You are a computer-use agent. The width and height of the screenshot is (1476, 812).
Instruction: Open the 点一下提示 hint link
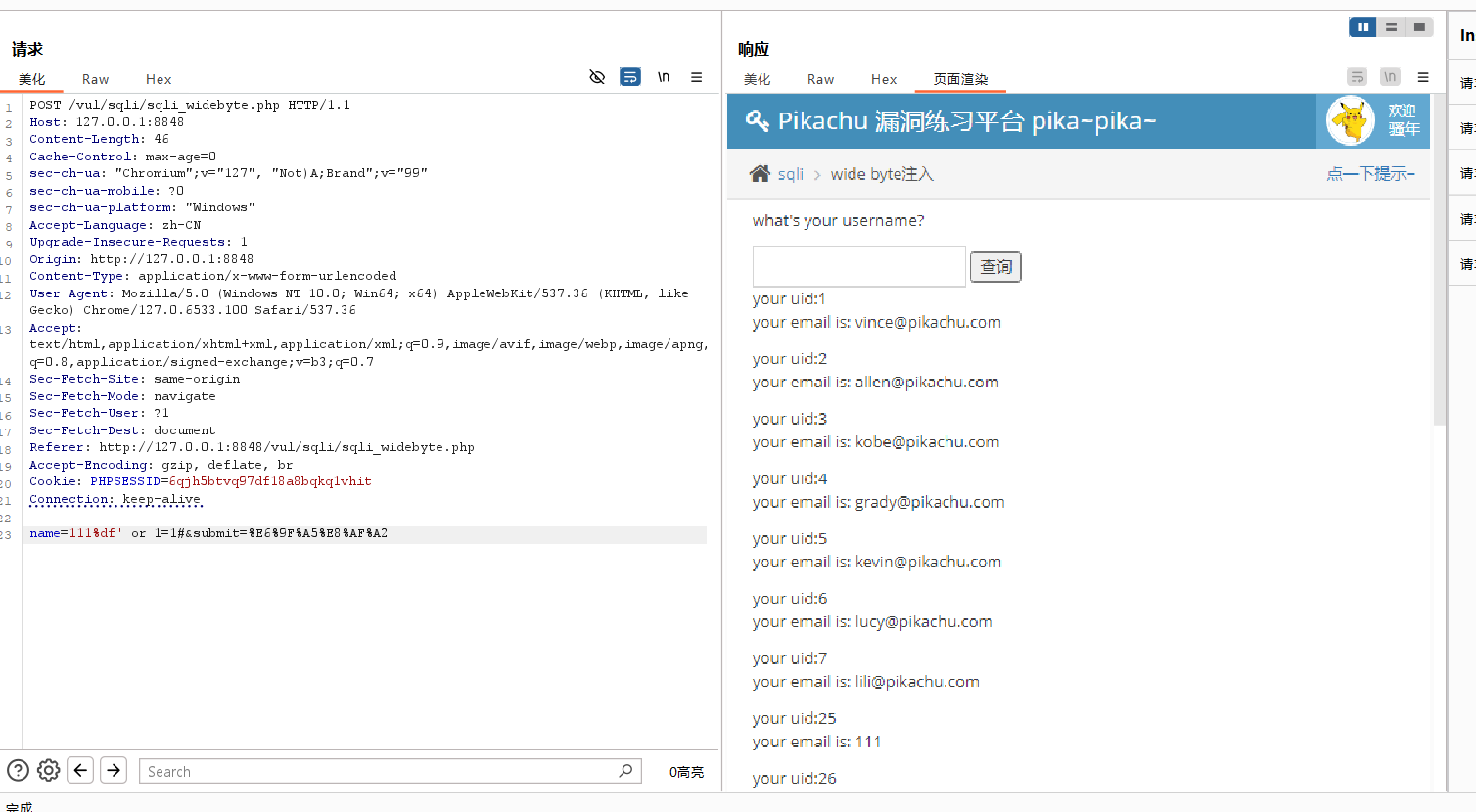1370,174
